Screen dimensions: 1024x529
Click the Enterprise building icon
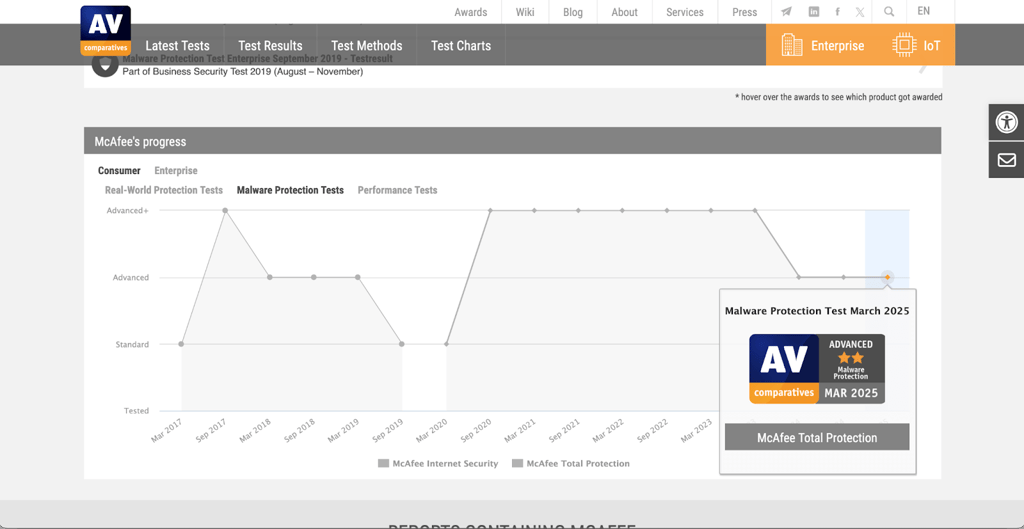click(x=792, y=45)
